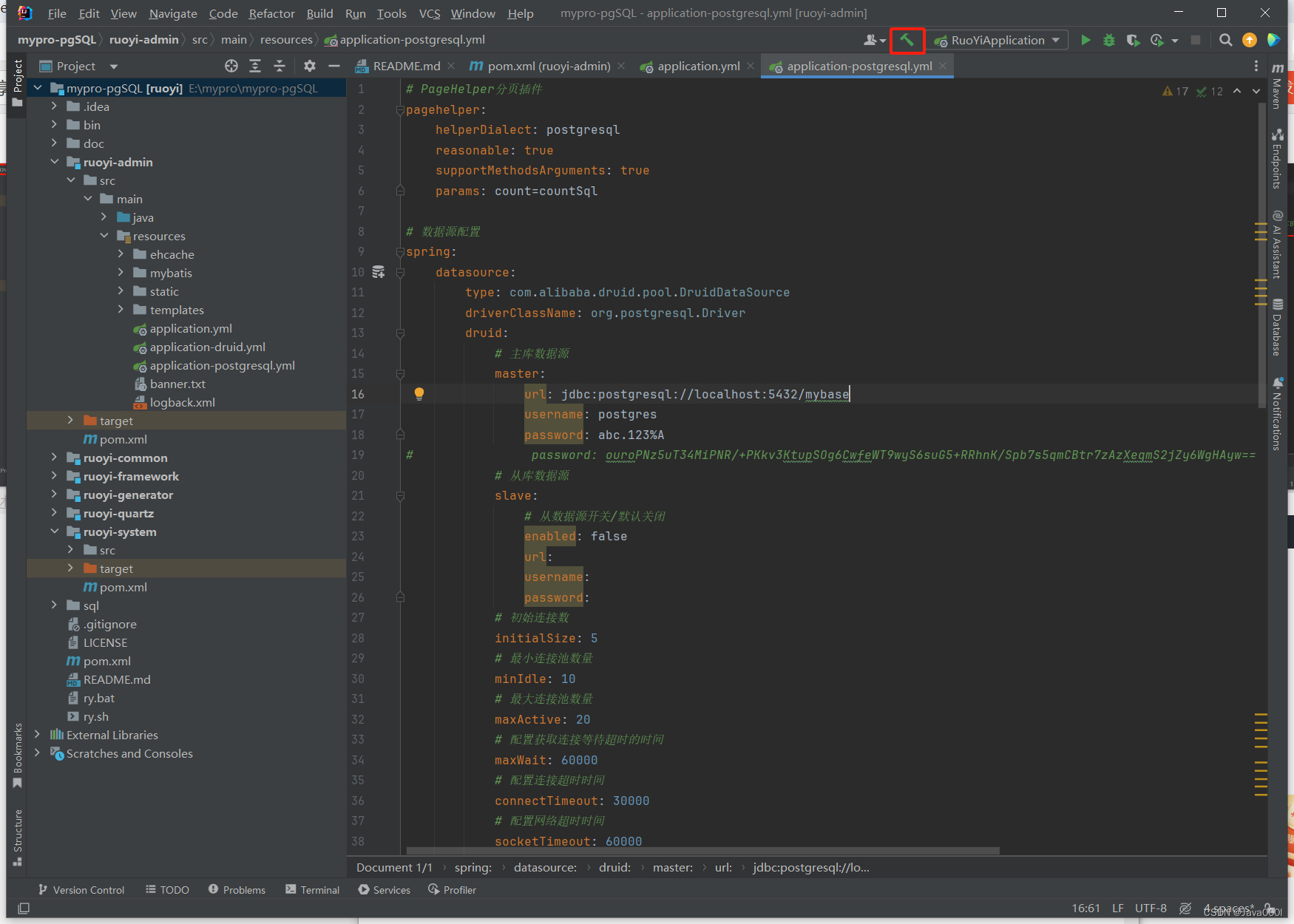Open the Problems tool window

click(x=237, y=890)
